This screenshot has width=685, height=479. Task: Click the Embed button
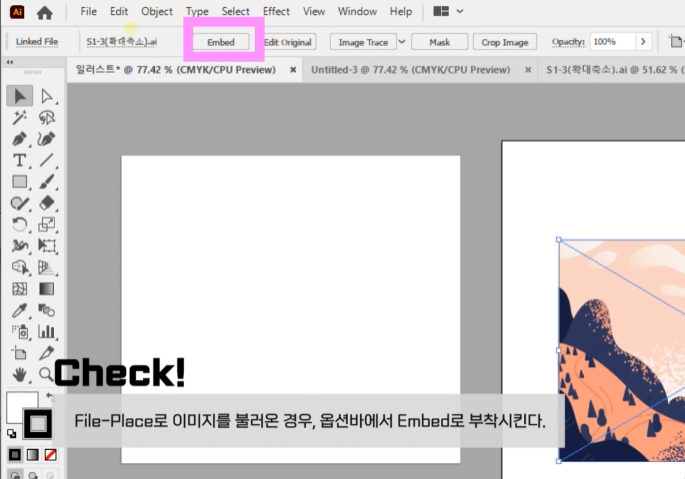(221, 42)
